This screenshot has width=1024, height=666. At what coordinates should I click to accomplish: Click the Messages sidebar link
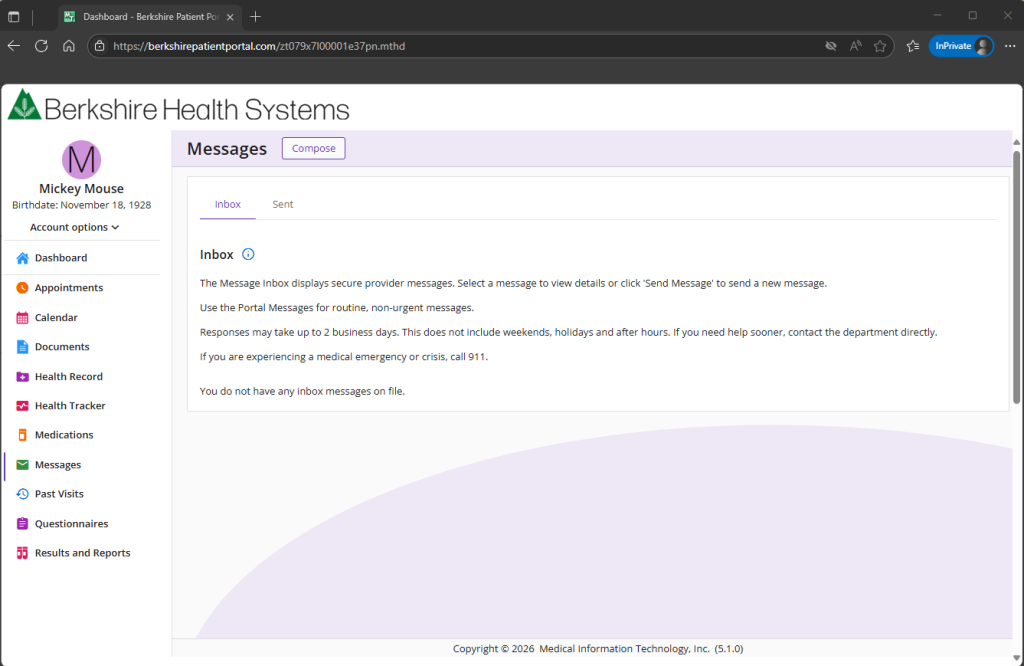click(x=58, y=465)
